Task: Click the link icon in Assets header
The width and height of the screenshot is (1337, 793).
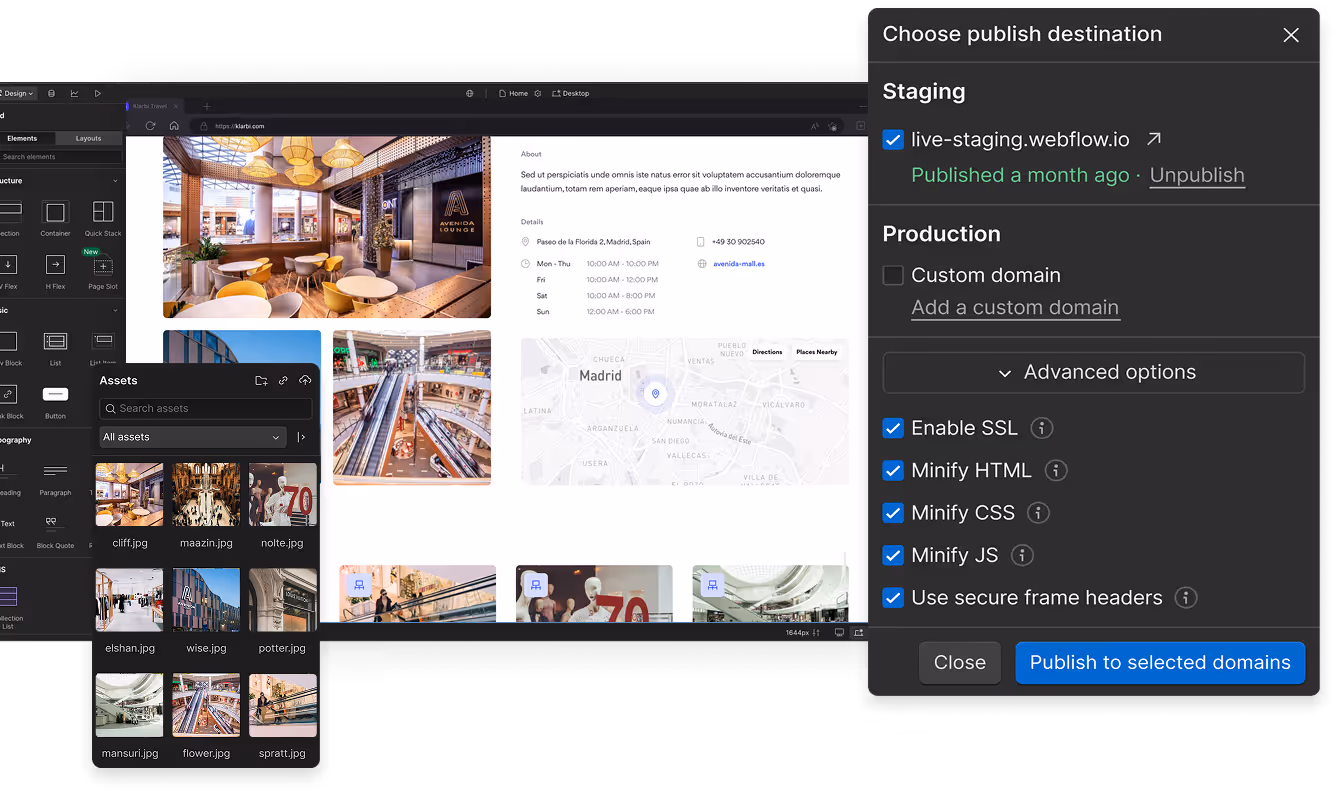Action: pos(283,381)
